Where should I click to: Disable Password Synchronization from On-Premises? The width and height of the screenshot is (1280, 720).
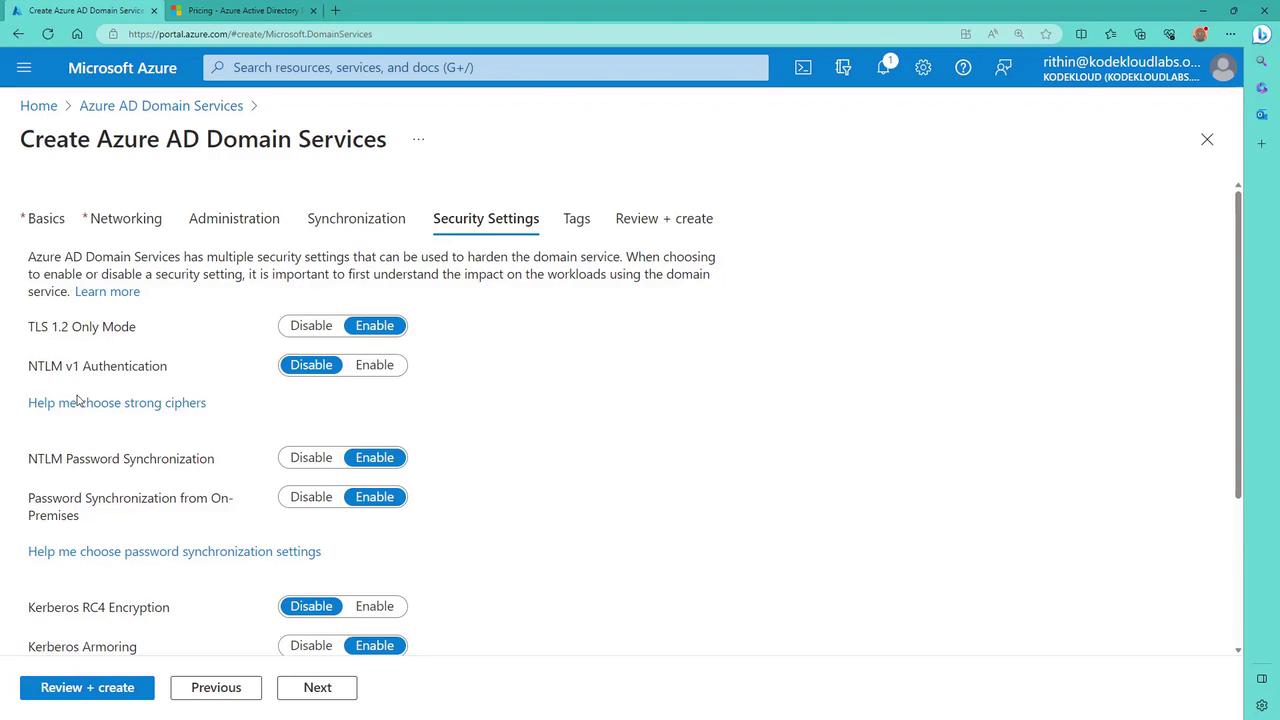(311, 497)
